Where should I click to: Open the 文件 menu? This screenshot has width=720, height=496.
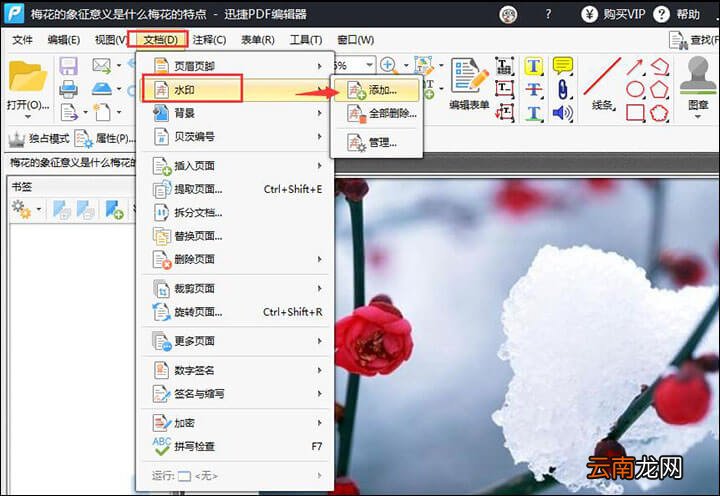point(22,40)
